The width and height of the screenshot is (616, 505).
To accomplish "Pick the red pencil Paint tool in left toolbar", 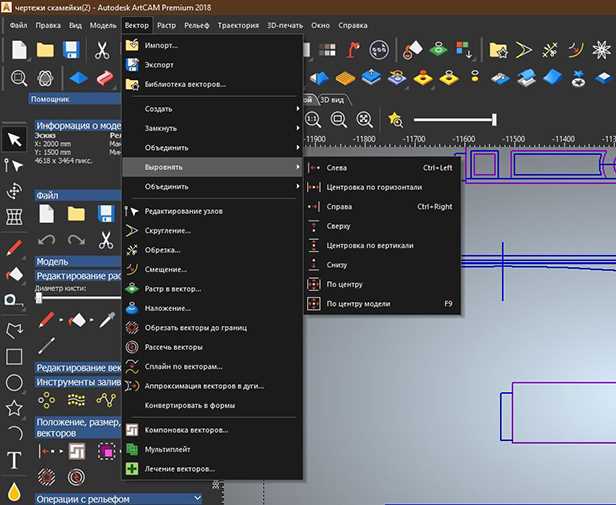I will click(x=14, y=248).
